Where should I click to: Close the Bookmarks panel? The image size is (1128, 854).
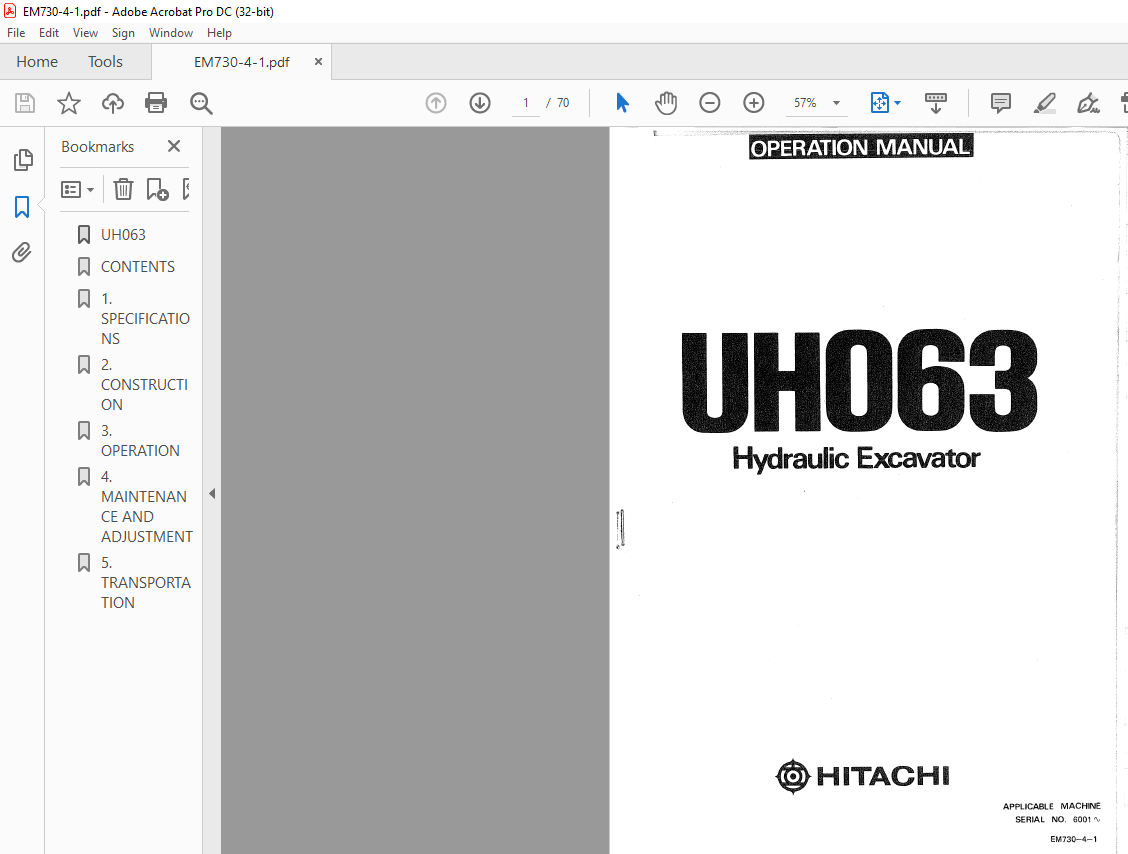click(x=174, y=146)
